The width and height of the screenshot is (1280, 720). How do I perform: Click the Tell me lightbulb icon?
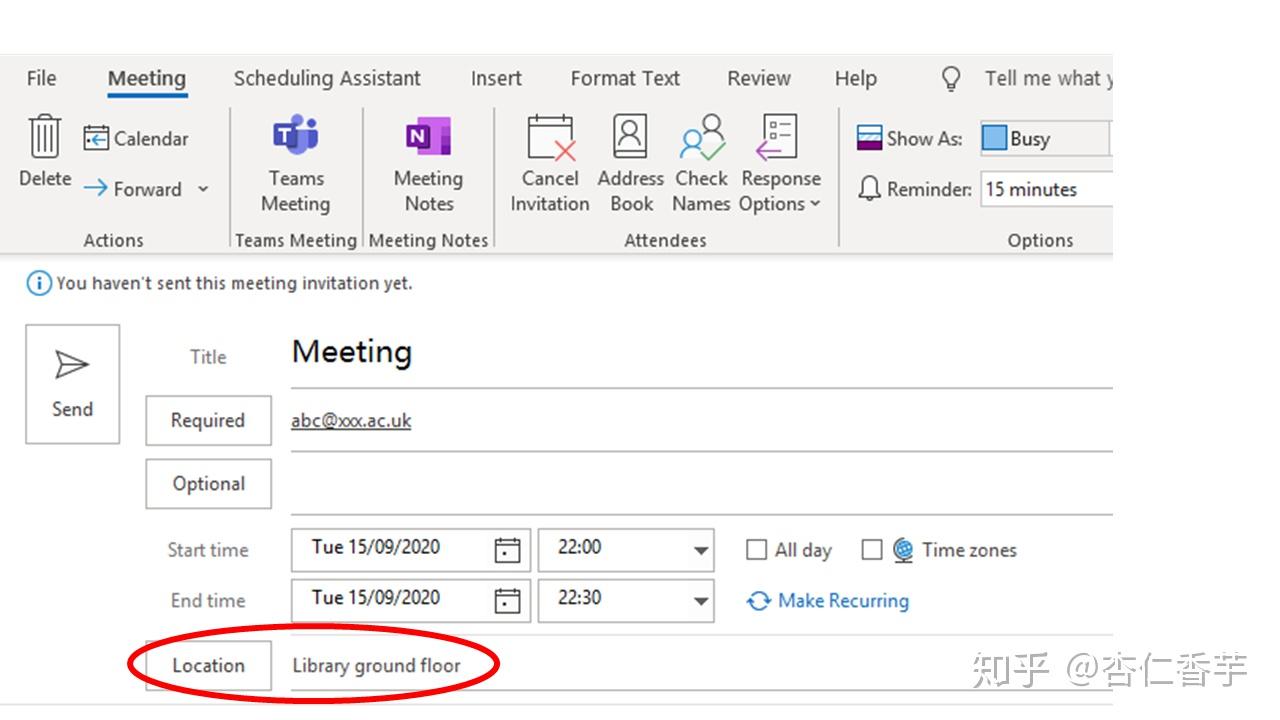point(951,79)
